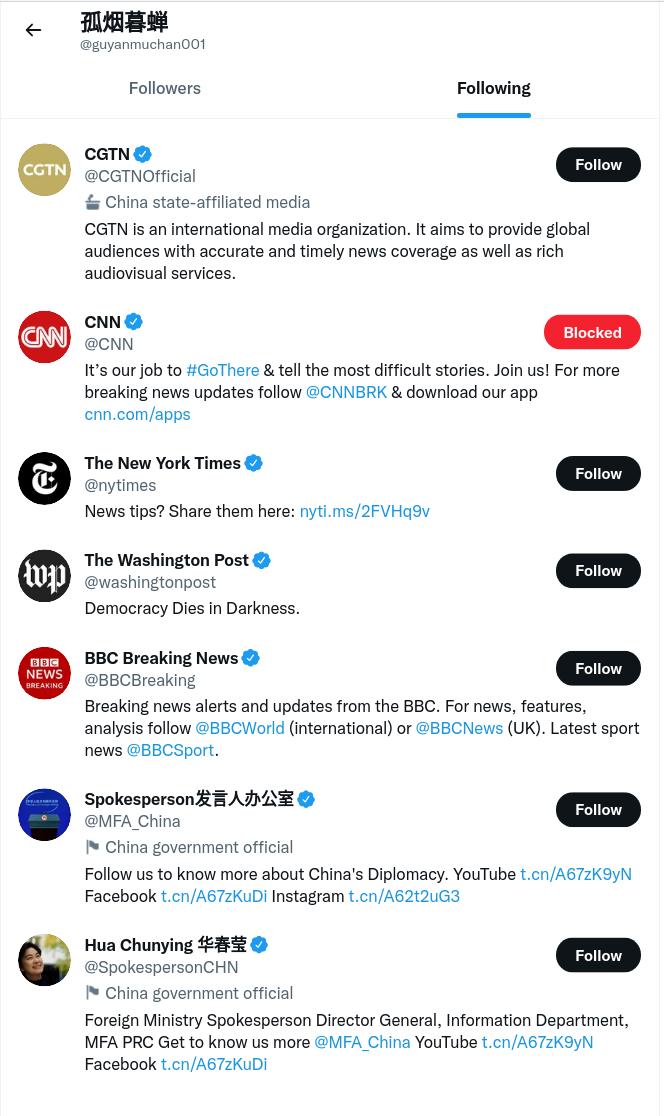This screenshot has width=664, height=1116.
Task: Click CGTN verified badge
Action: pyautogui.click(x=143, y=154)
